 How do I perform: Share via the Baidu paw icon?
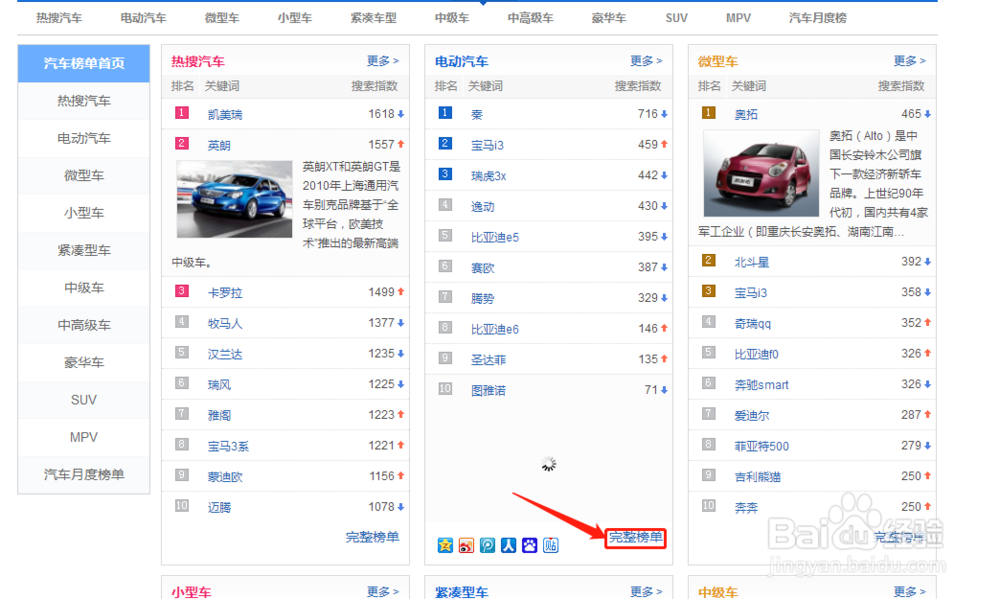click(529, 545)
